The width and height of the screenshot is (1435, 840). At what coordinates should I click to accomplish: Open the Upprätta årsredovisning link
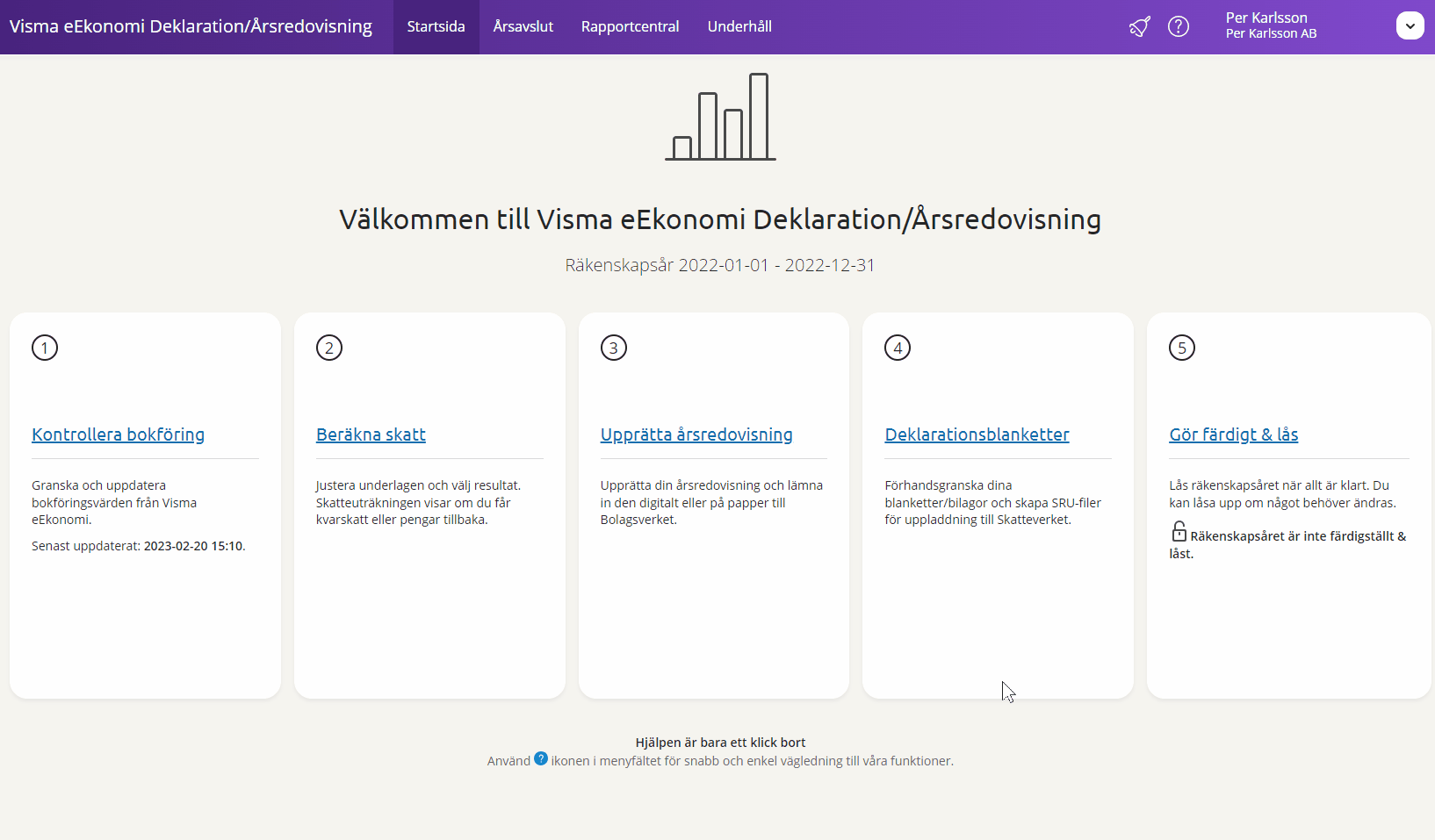(696, 434)
